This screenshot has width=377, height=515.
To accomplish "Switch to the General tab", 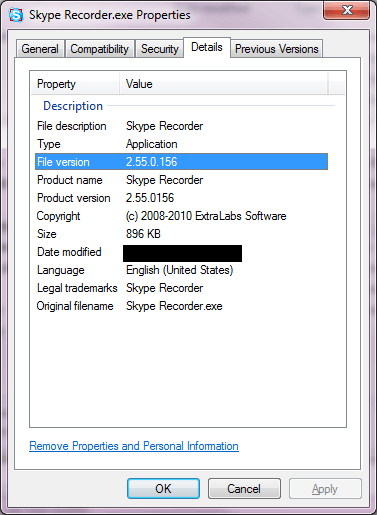I will coord(40,49).
